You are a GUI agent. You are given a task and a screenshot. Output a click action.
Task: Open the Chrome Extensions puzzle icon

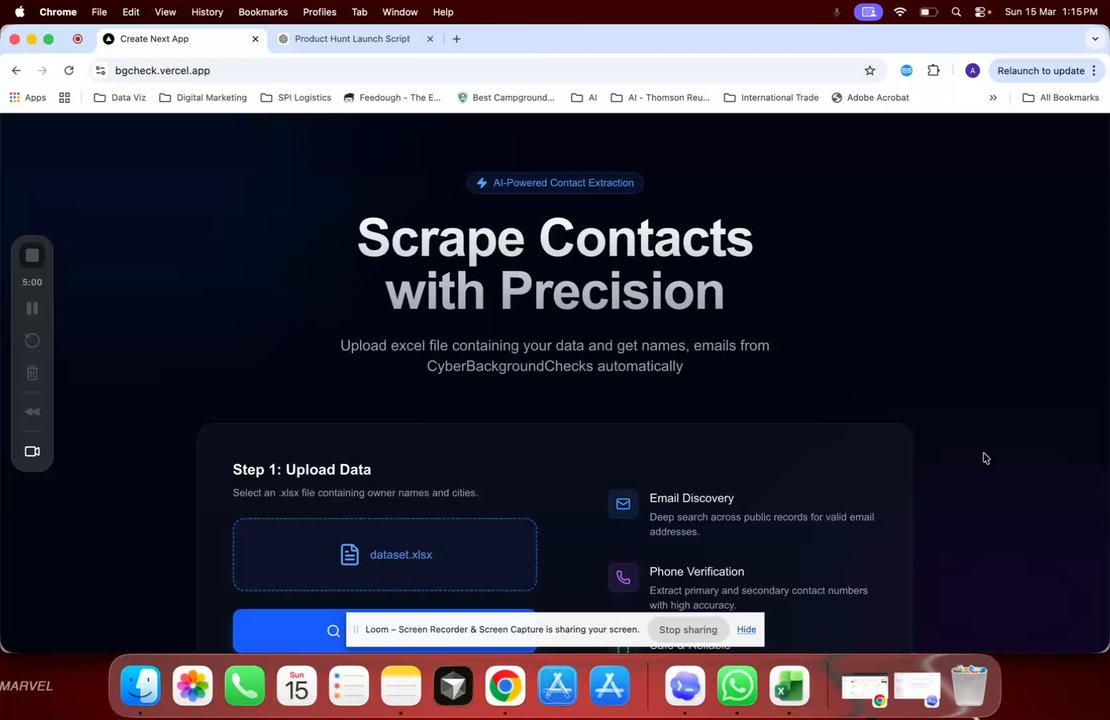[934, 70]
